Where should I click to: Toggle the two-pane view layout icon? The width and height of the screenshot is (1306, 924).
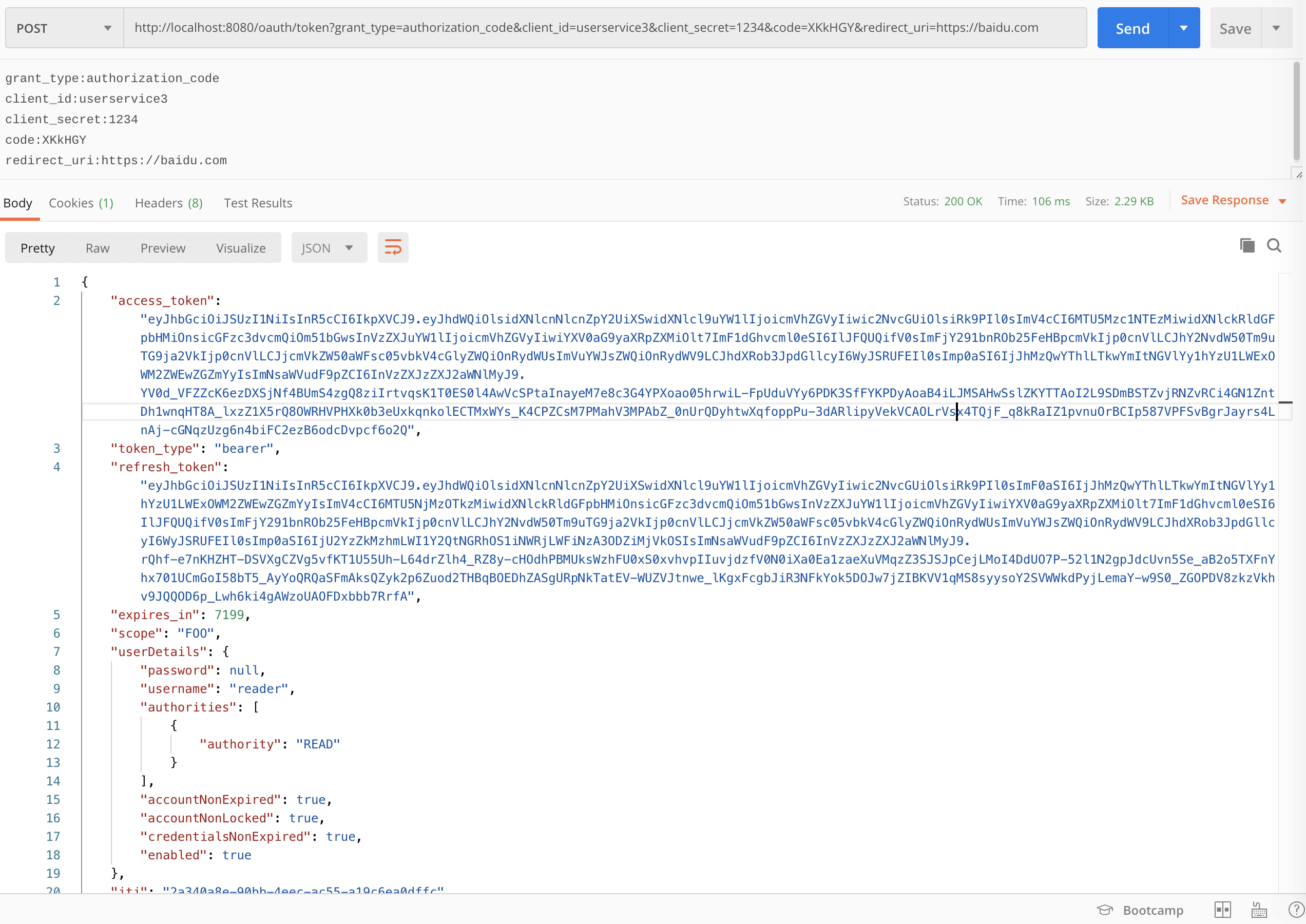click(1223, 910)
